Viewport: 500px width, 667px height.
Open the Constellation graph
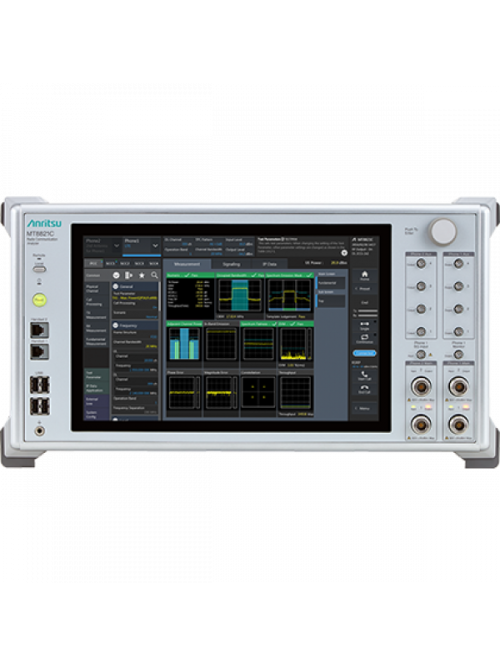(258, 393)
